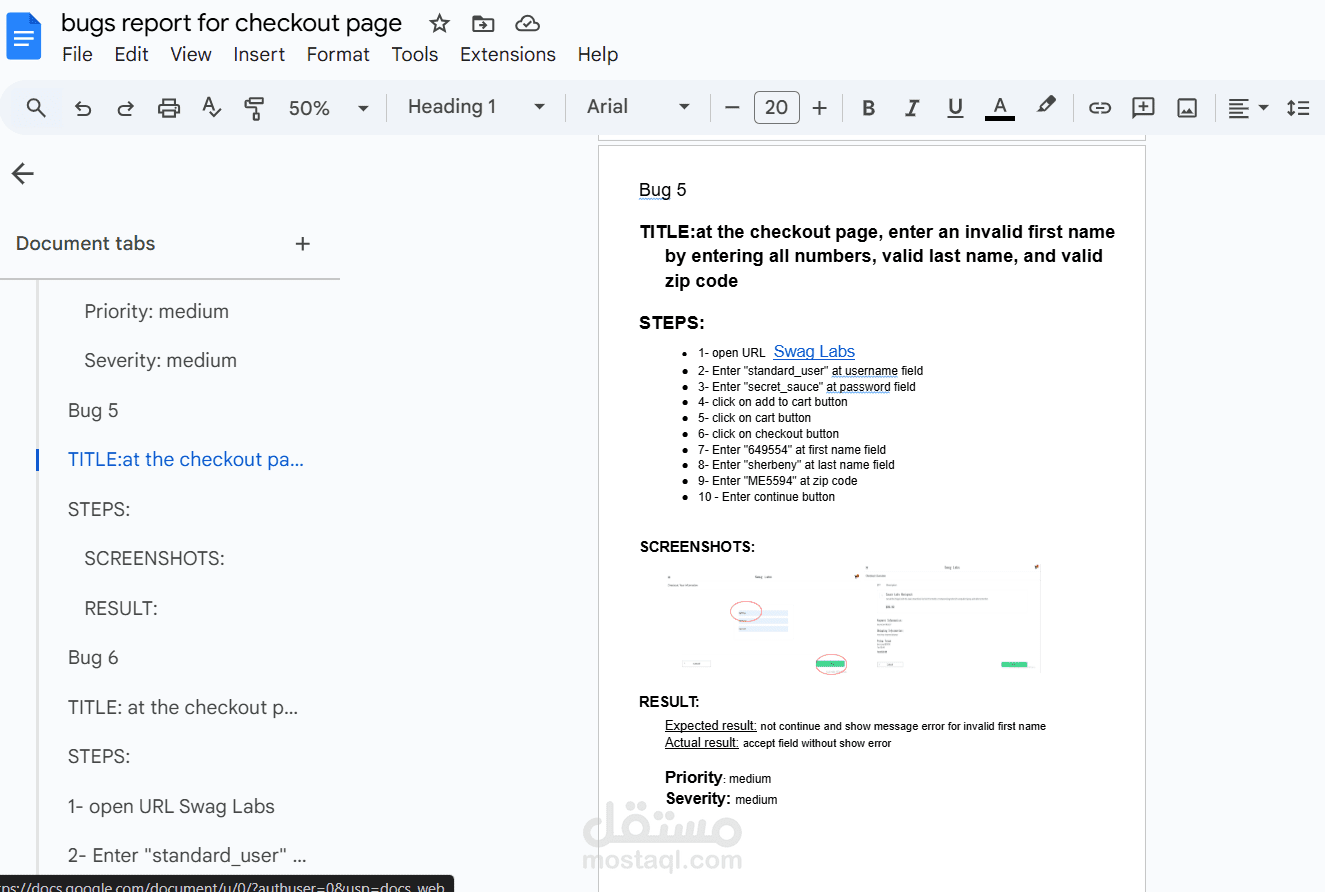Image resolution: width=1325 pixels, height=892 pixels.
Task: Open the highlight color tool
Action: coord(1045,106)
